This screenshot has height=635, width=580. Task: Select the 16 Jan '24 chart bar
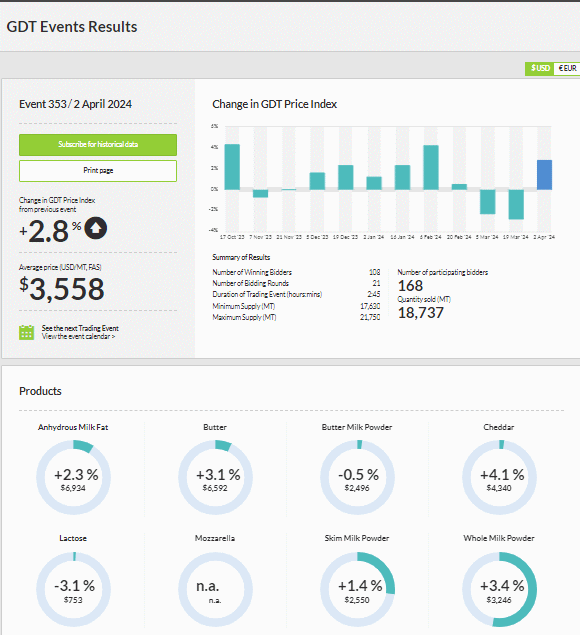(x=402, y=177)
